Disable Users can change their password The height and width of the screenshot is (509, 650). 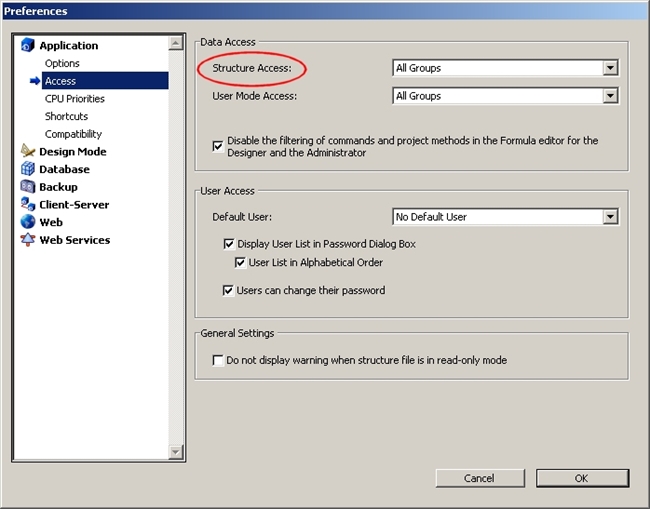click(x=229, y=291)
